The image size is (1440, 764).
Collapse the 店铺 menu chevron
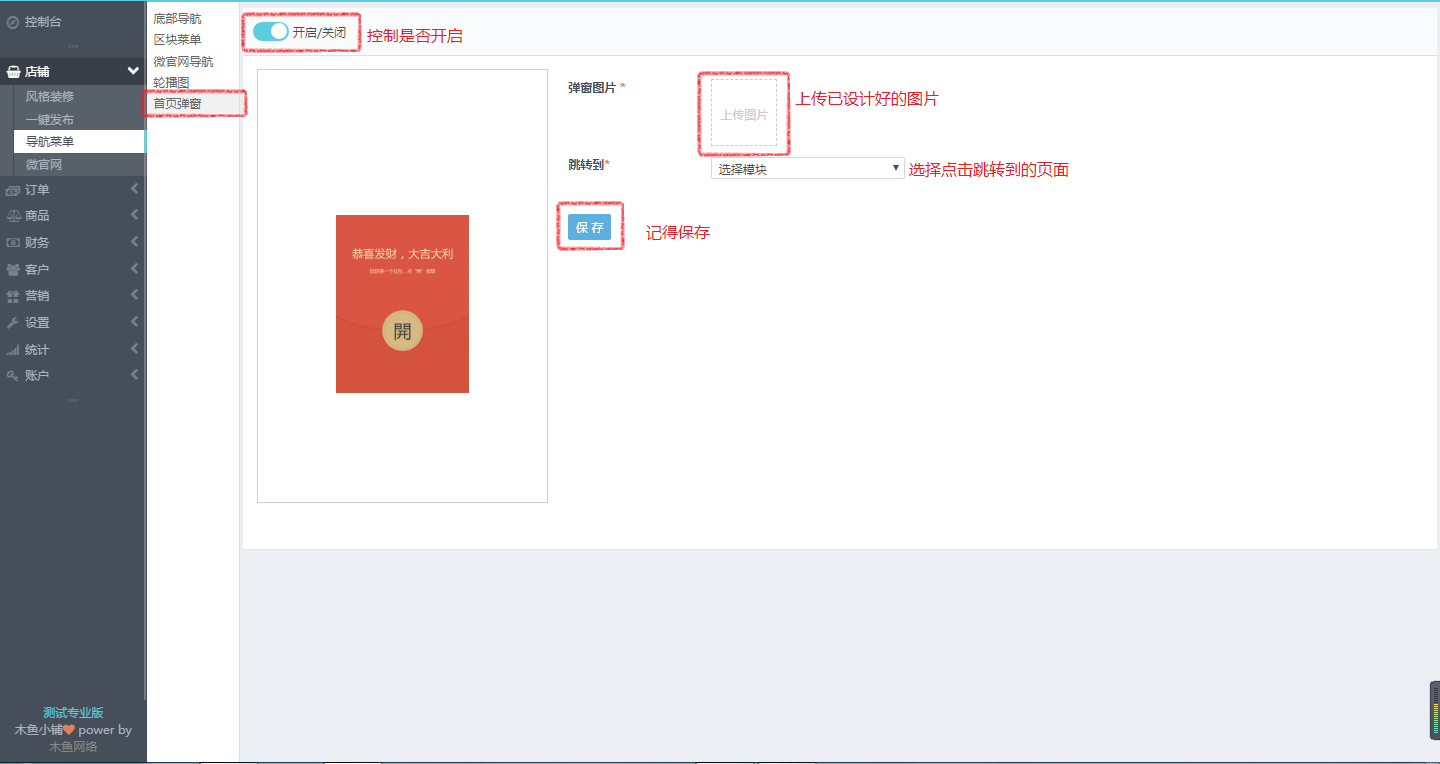pos(133,71)
